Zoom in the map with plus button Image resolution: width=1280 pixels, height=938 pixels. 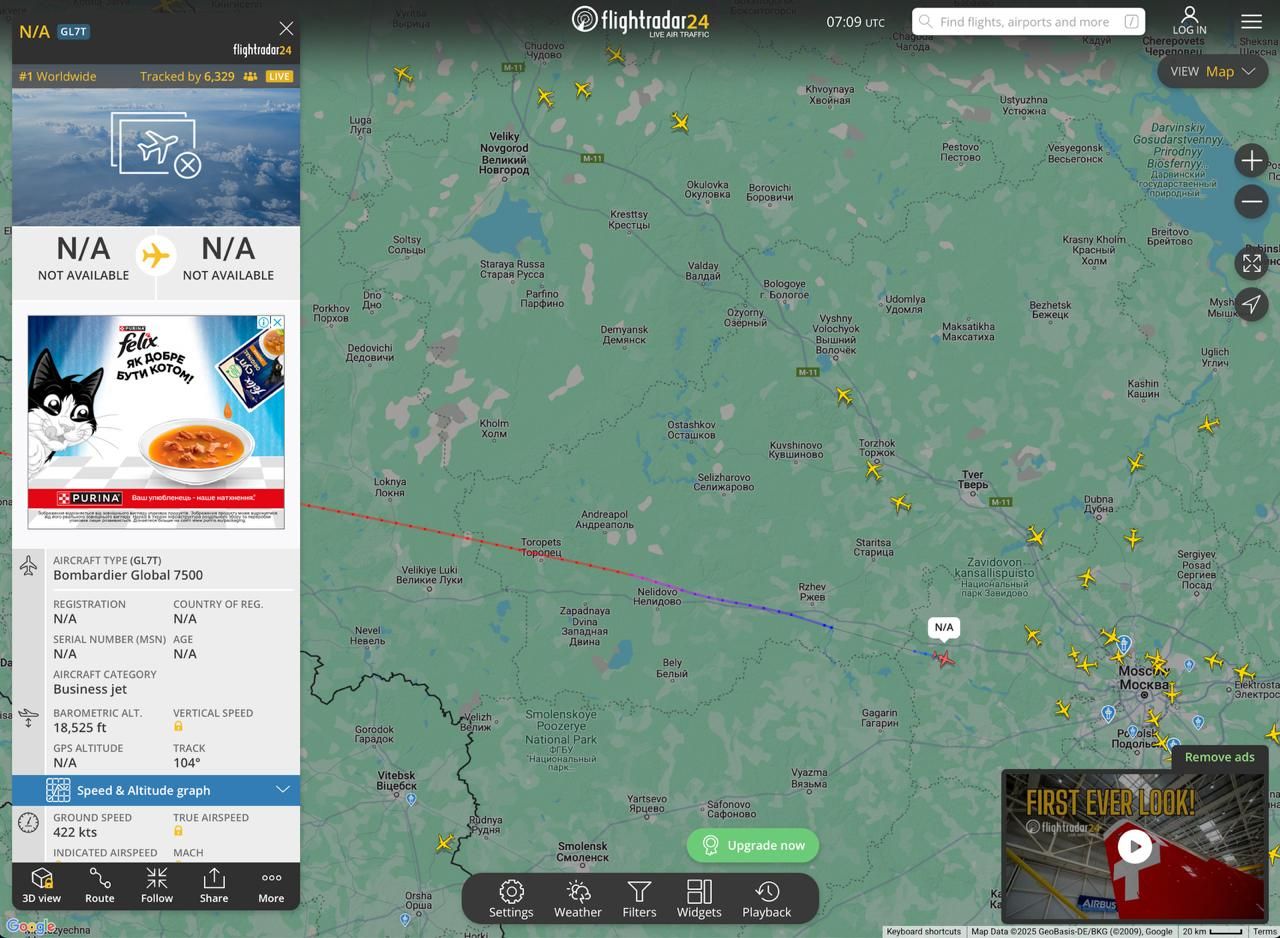pyautogui.click(x=1252, y=161)
